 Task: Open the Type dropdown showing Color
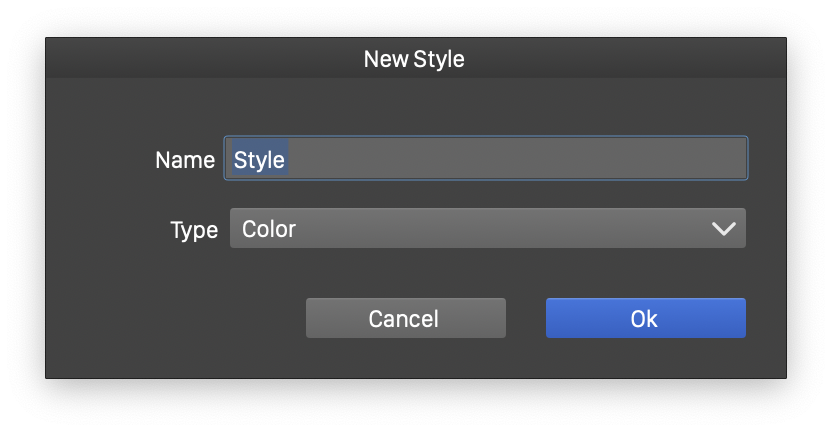coord(487,229)
